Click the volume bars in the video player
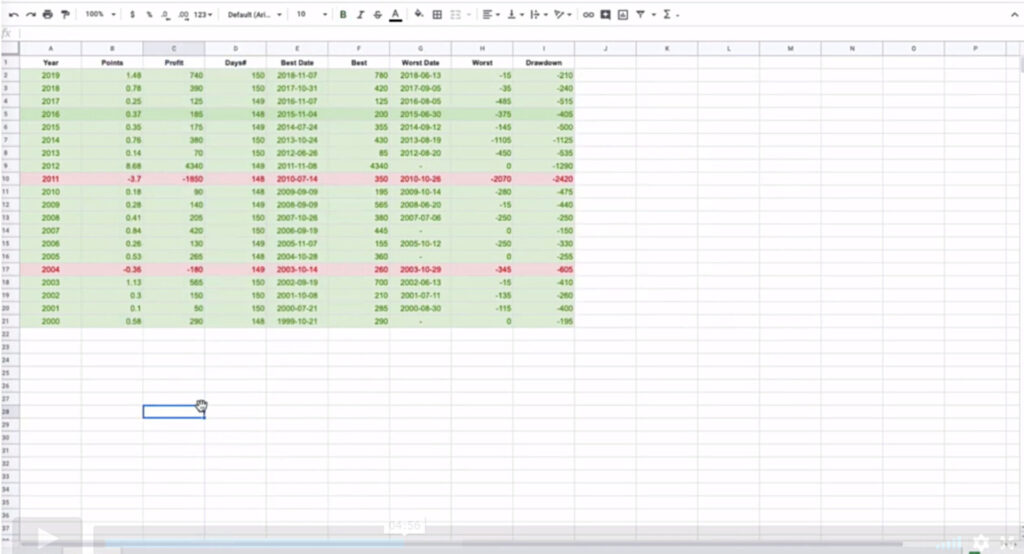The width and height of the screenshot is (1024, 554). pos(949,543)
